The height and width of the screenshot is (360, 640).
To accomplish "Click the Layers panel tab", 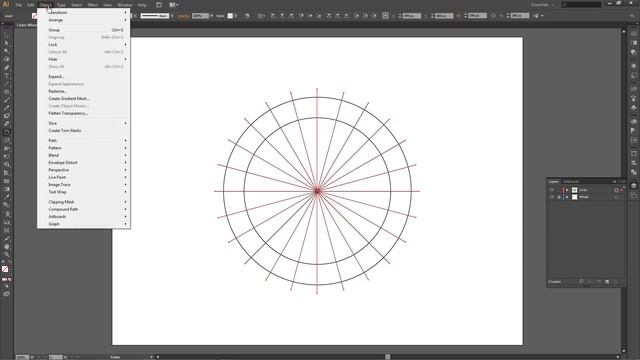I will click(554, 182).
